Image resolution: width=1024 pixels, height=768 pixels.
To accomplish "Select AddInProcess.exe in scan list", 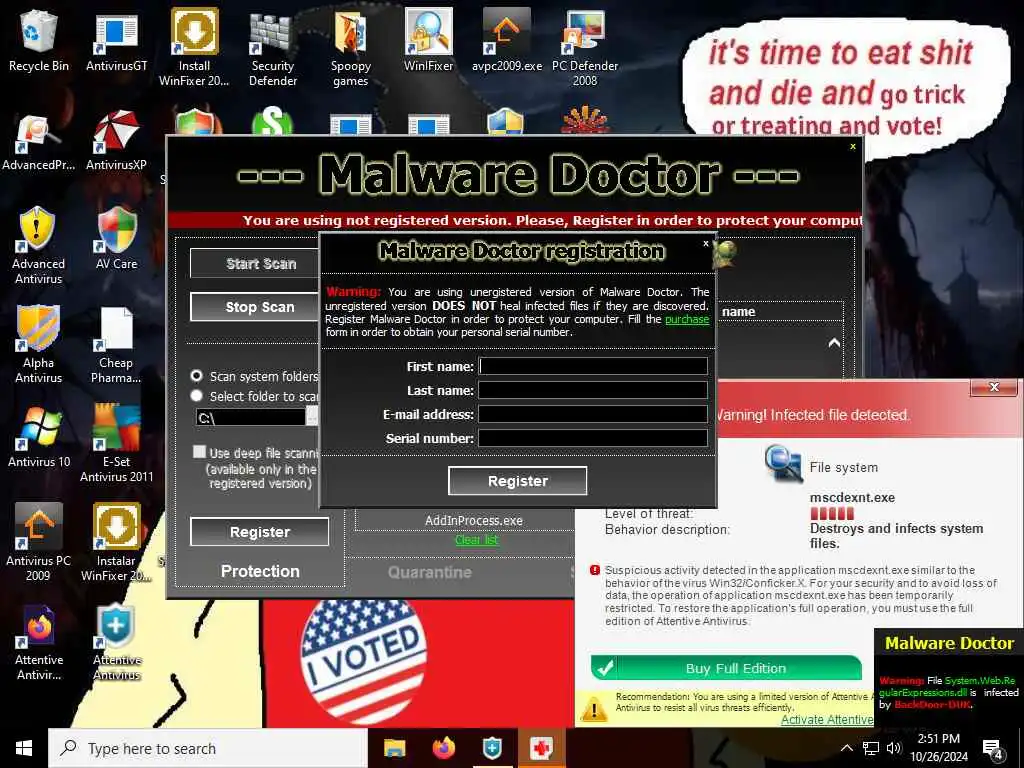I will (473, 520).
